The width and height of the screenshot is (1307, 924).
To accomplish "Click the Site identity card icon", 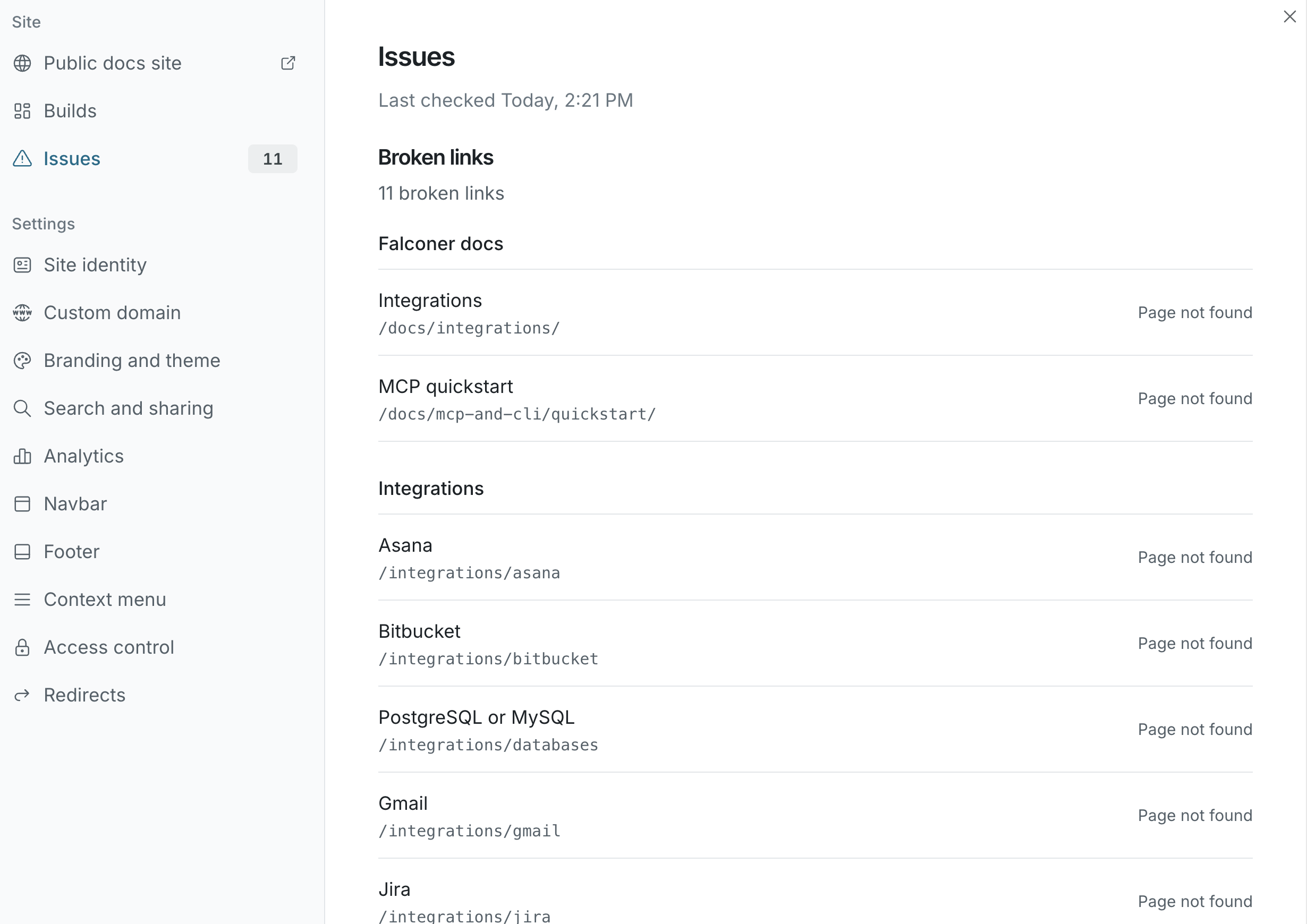I will [x=22, y=265].
